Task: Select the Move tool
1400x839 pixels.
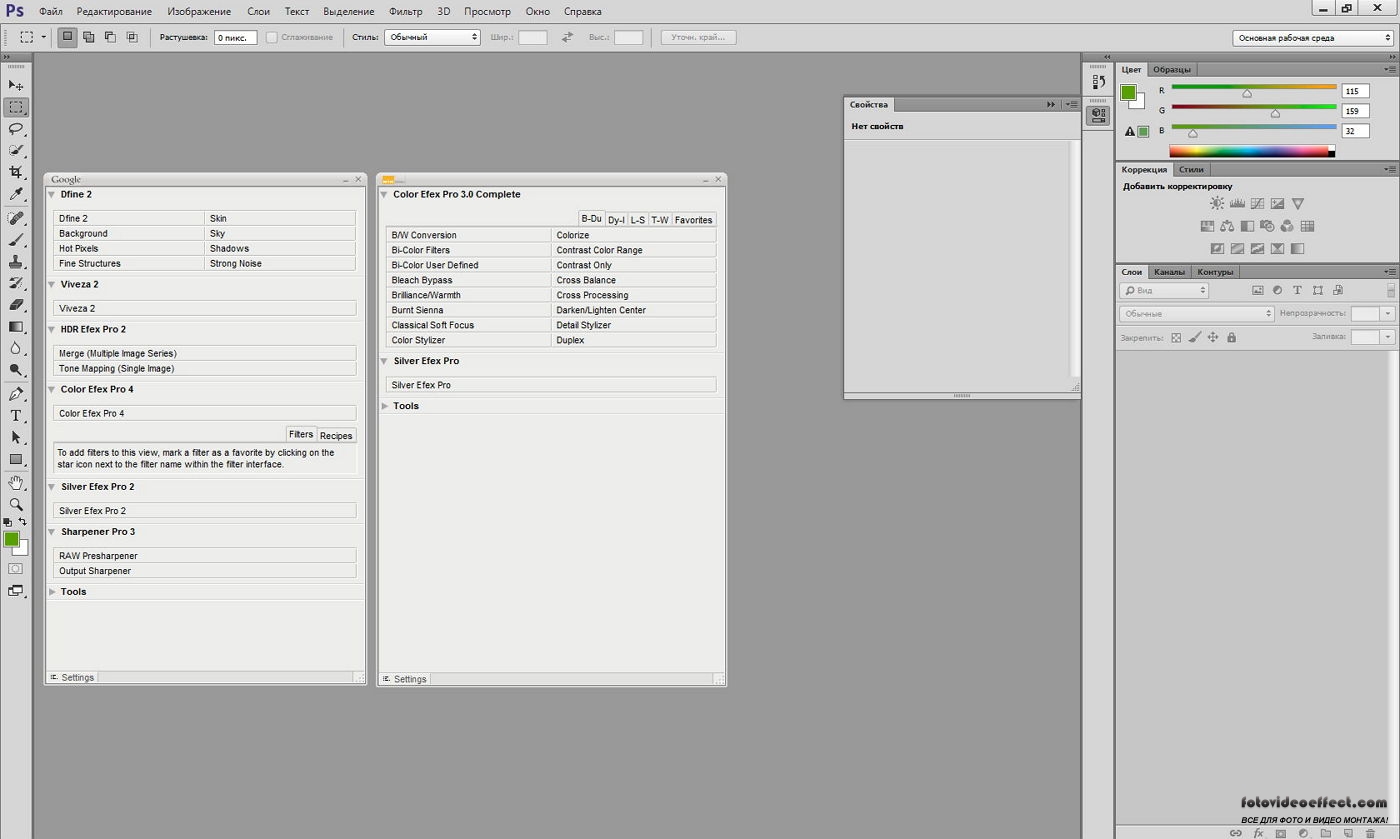Action: tap(16, 85)
